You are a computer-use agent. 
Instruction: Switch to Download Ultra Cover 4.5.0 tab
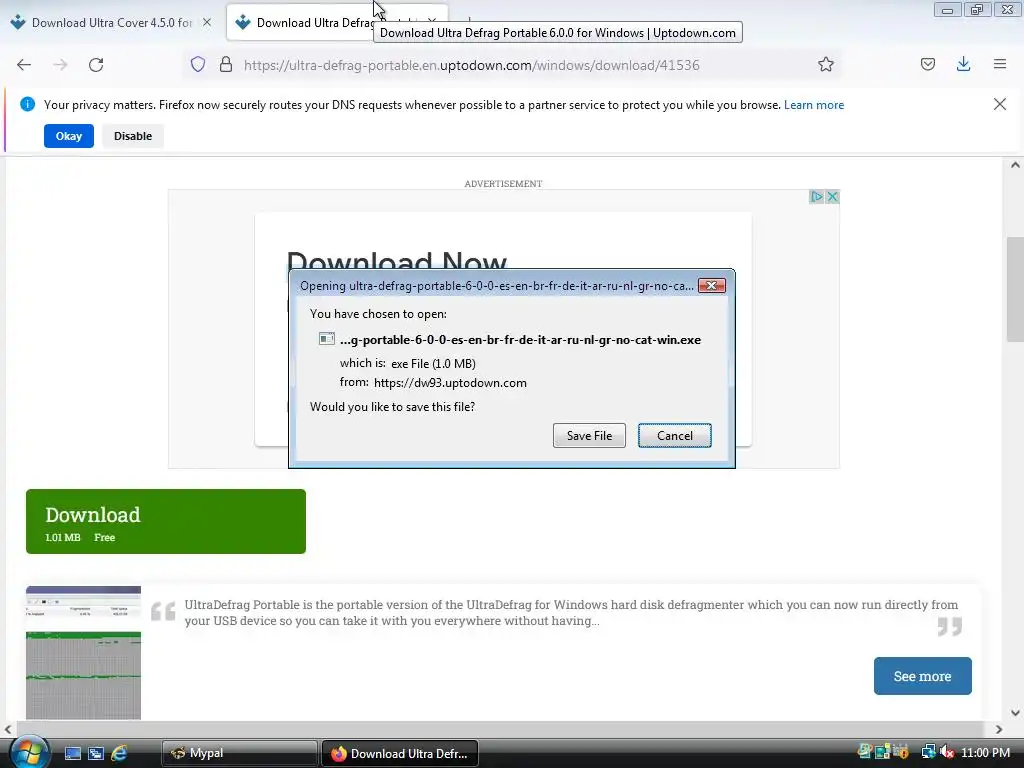point(111,23)
